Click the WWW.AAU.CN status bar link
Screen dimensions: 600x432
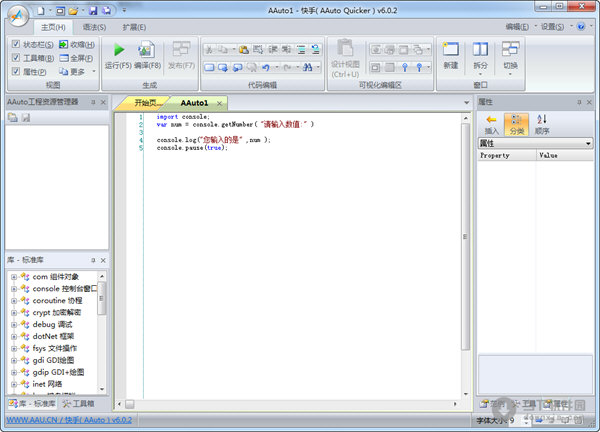69,420
